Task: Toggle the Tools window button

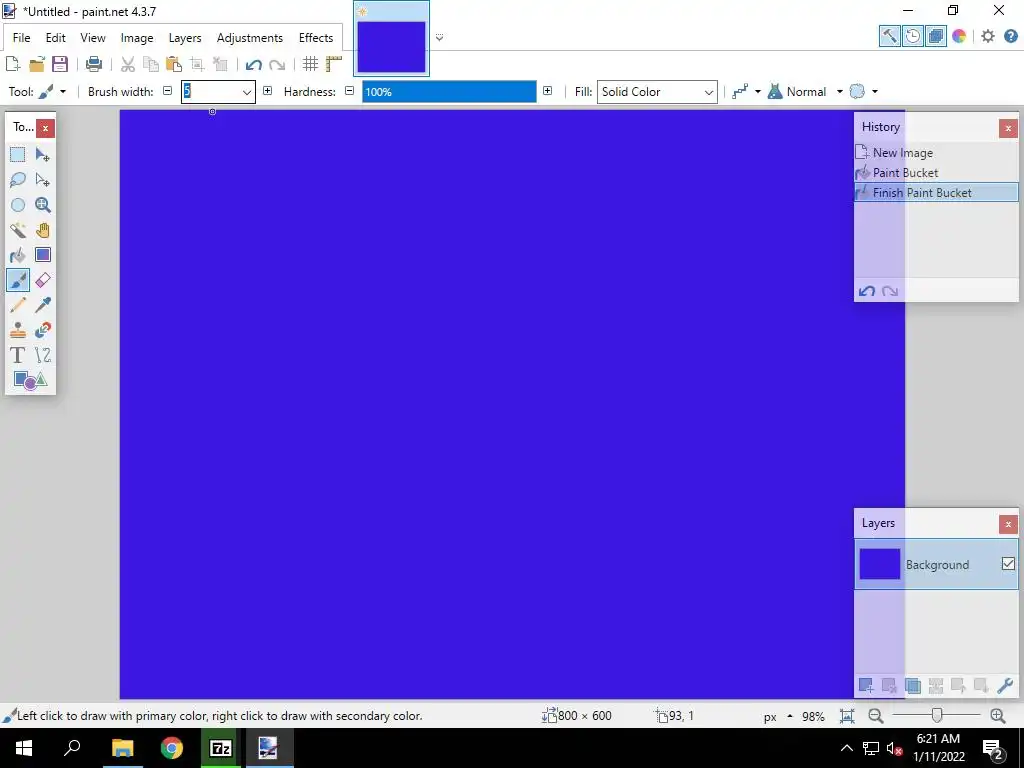Action: 889,37
